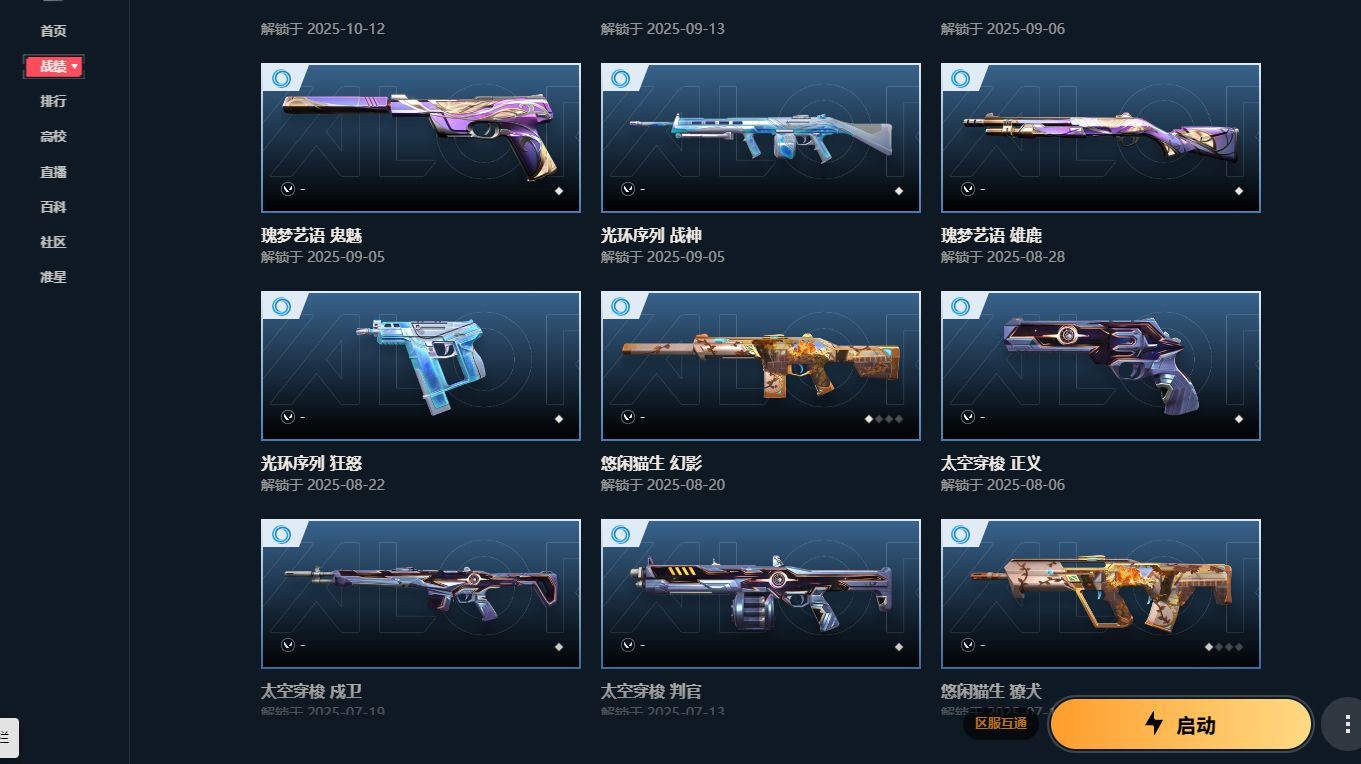
Task: Open the 准星 crosshair section
Action: click(53, 277)
